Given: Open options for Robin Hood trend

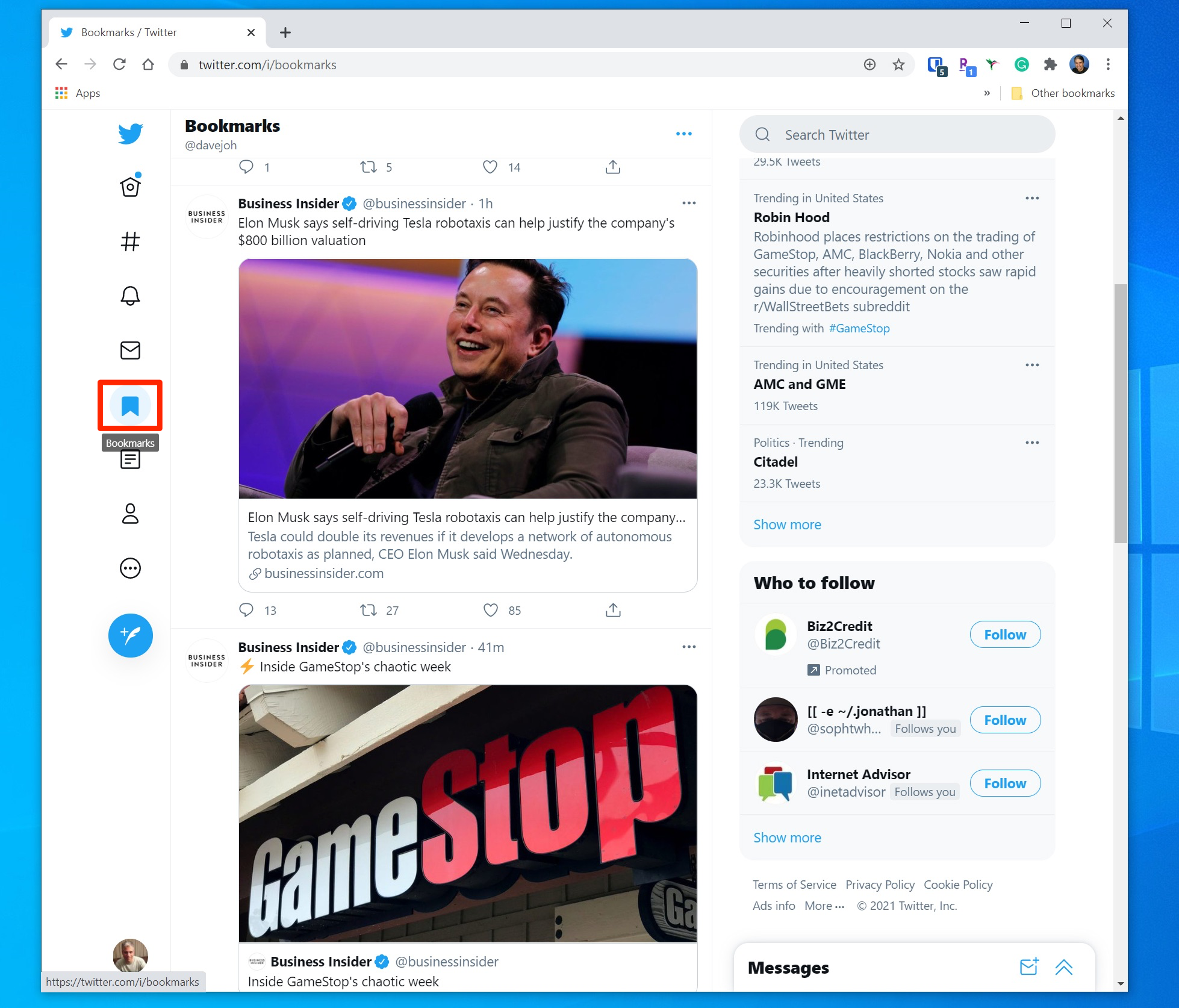Looking at the screenshot, I should pos(1032,199).
